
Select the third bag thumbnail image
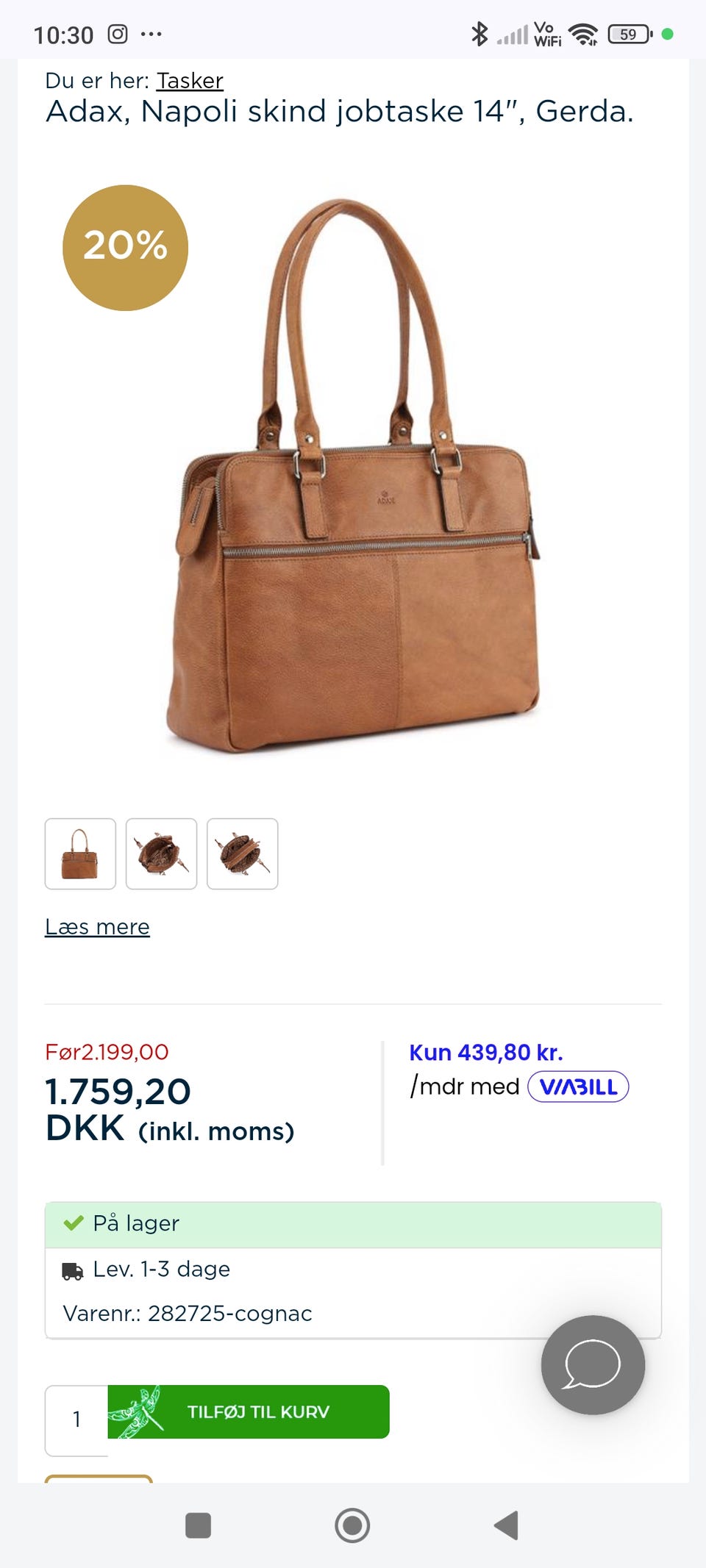(243, 853)
